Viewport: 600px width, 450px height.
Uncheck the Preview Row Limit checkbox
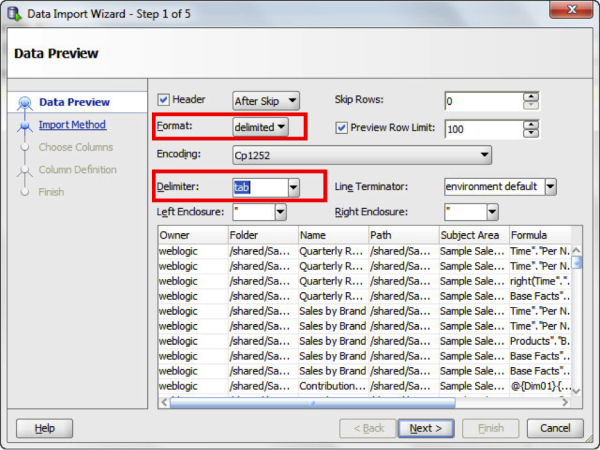(342, 128)
